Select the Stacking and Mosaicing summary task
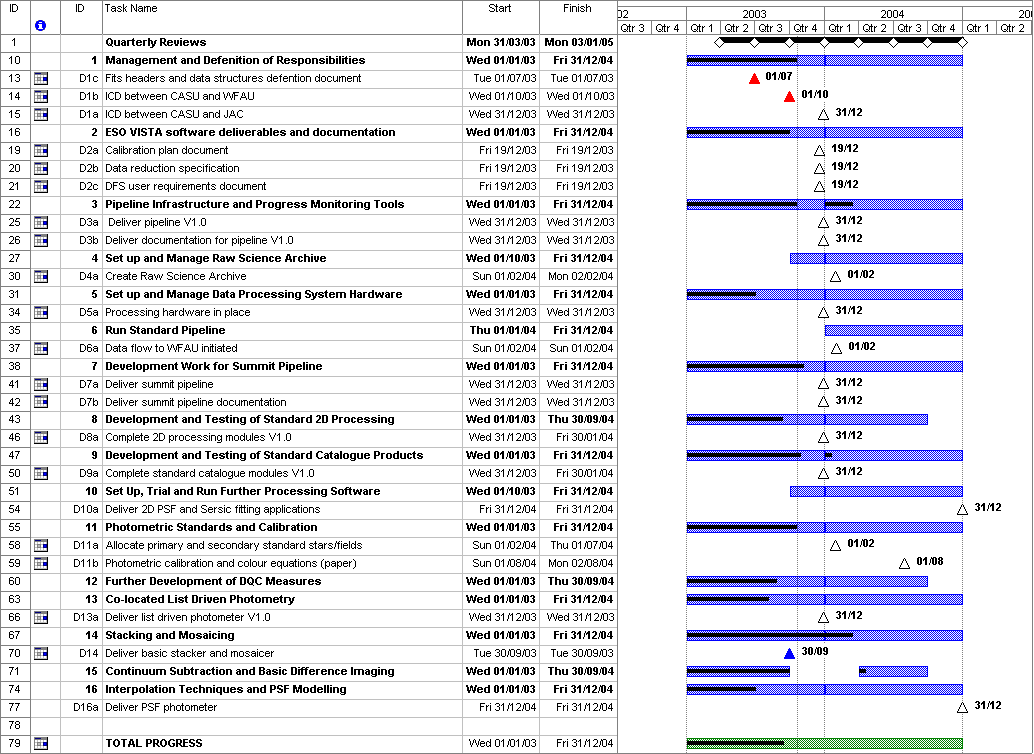The image size is (1034, 754). [169, 635]
